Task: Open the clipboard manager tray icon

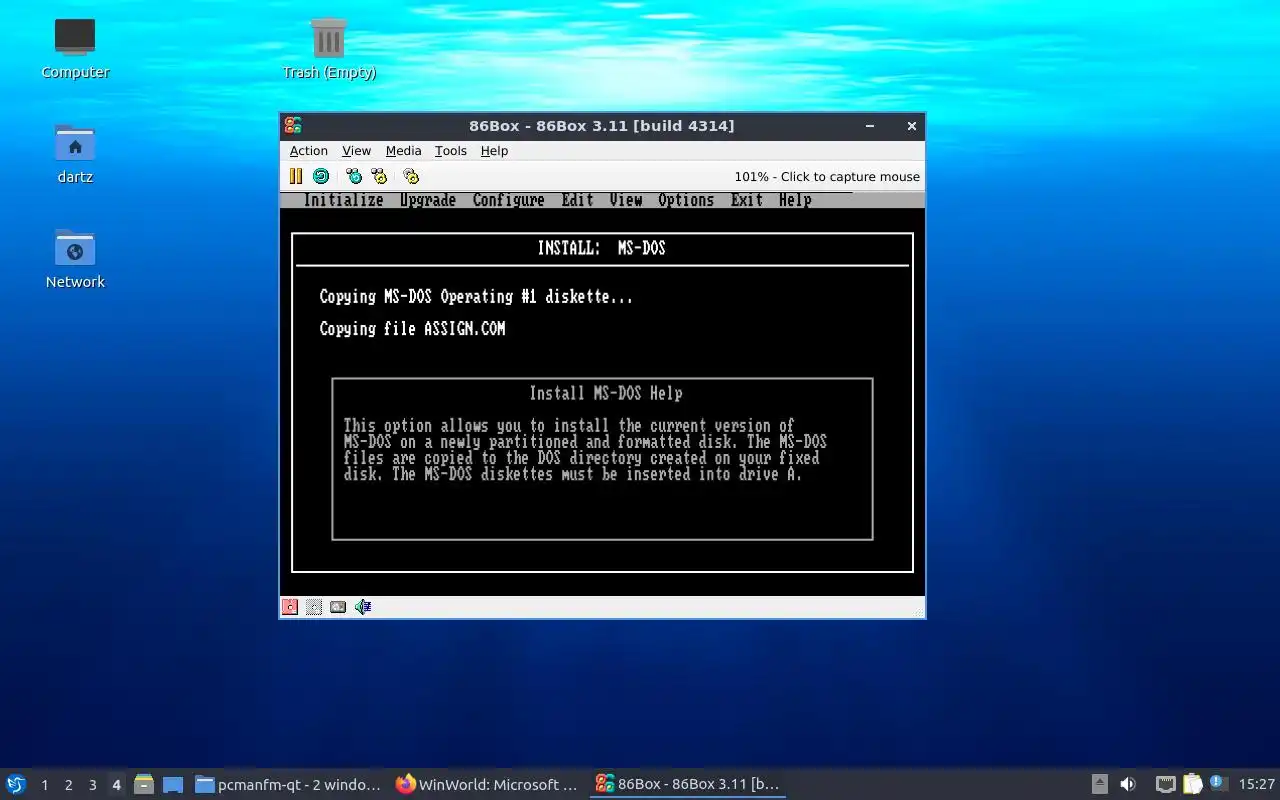Action: click(x=1192, y=784)
